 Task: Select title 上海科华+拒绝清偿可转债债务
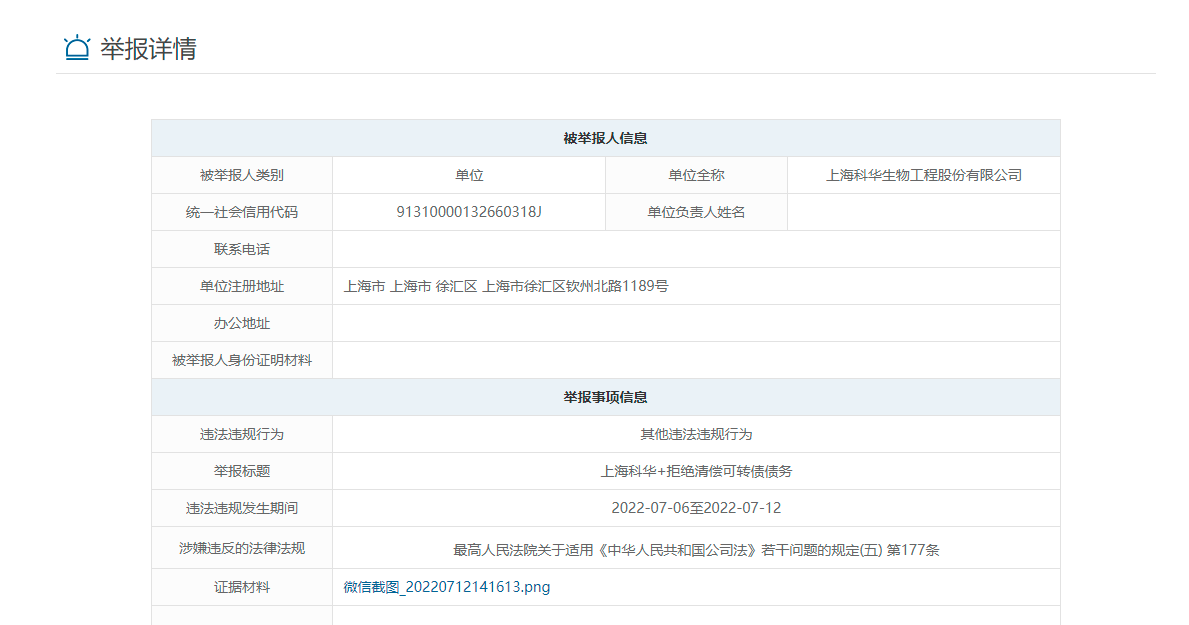point(696,472)
